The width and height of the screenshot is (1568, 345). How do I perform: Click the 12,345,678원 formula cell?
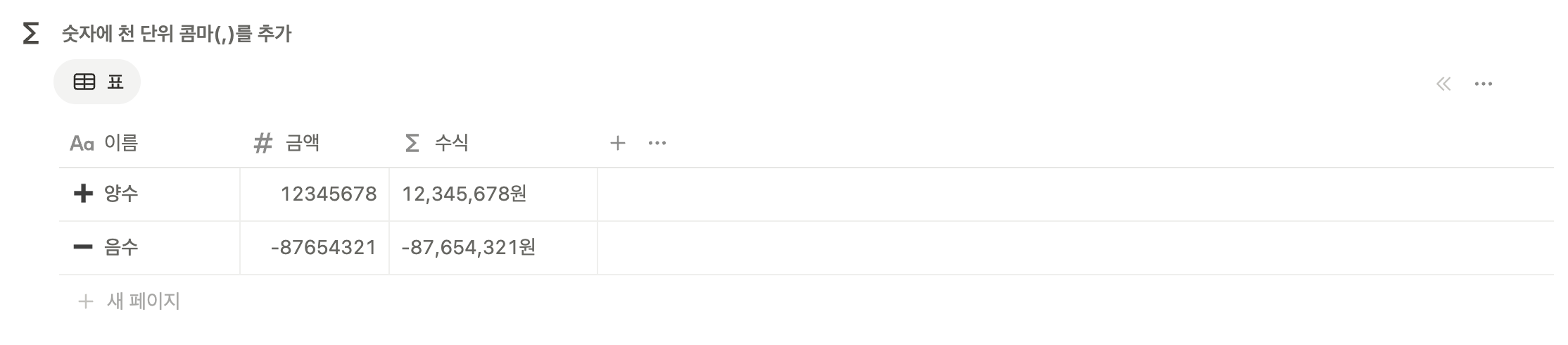(x=464, y=194)
